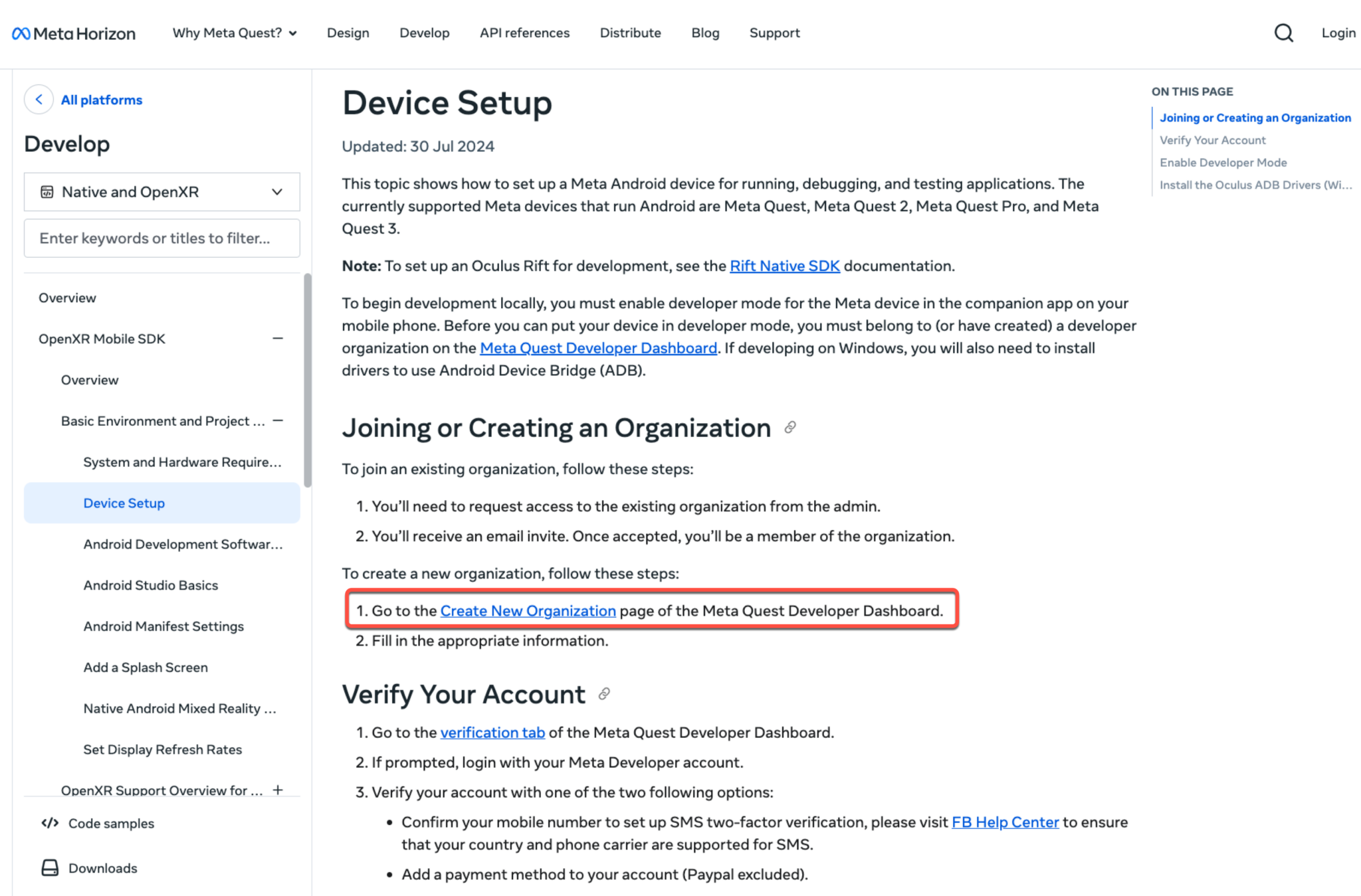Viewport: 1361px width, 896px height.
Task: Open the Create New Organization link
Action: coord(528,610)
